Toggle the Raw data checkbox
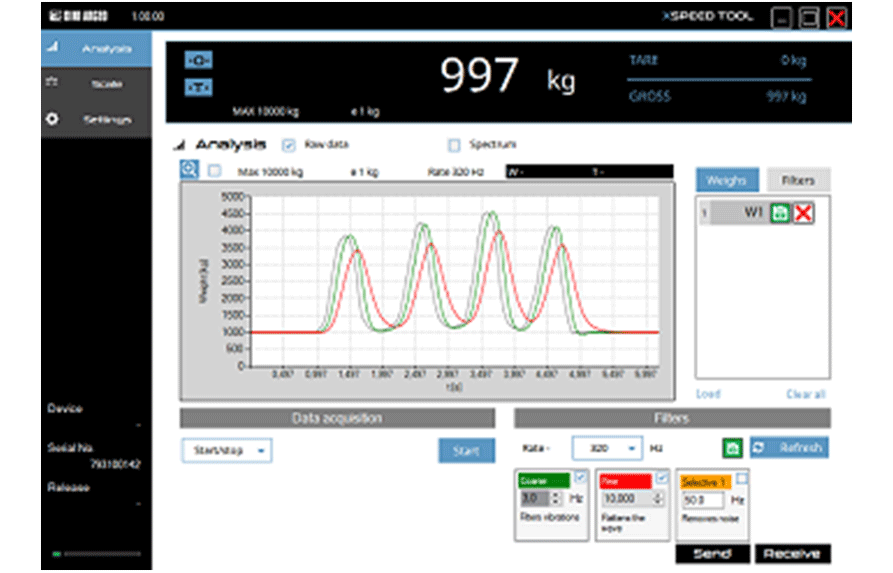Image resolution: width=893 pixels, height=573 pixels. 289,144
